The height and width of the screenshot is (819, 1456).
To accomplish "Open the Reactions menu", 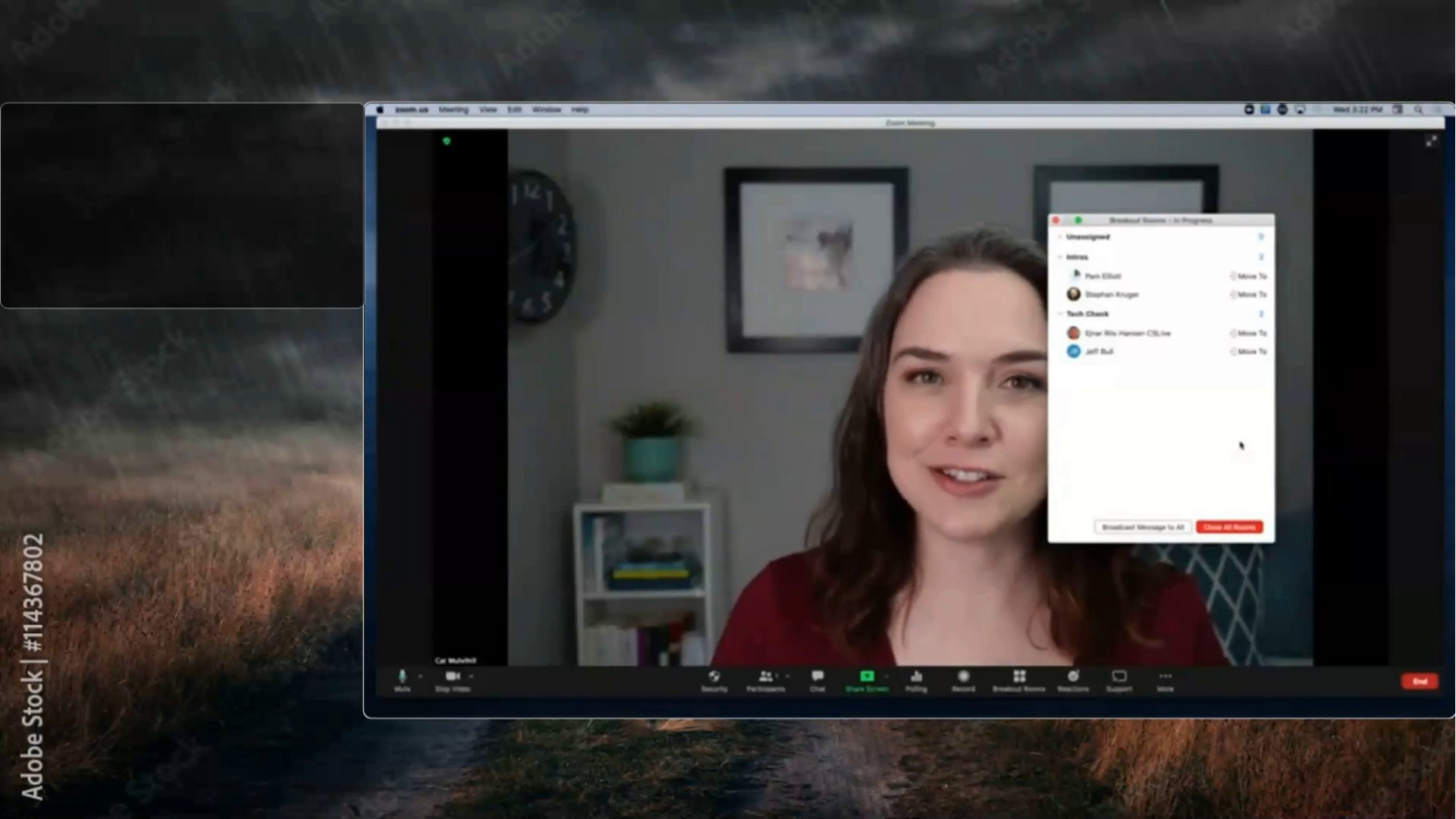I will (1073, 680).
